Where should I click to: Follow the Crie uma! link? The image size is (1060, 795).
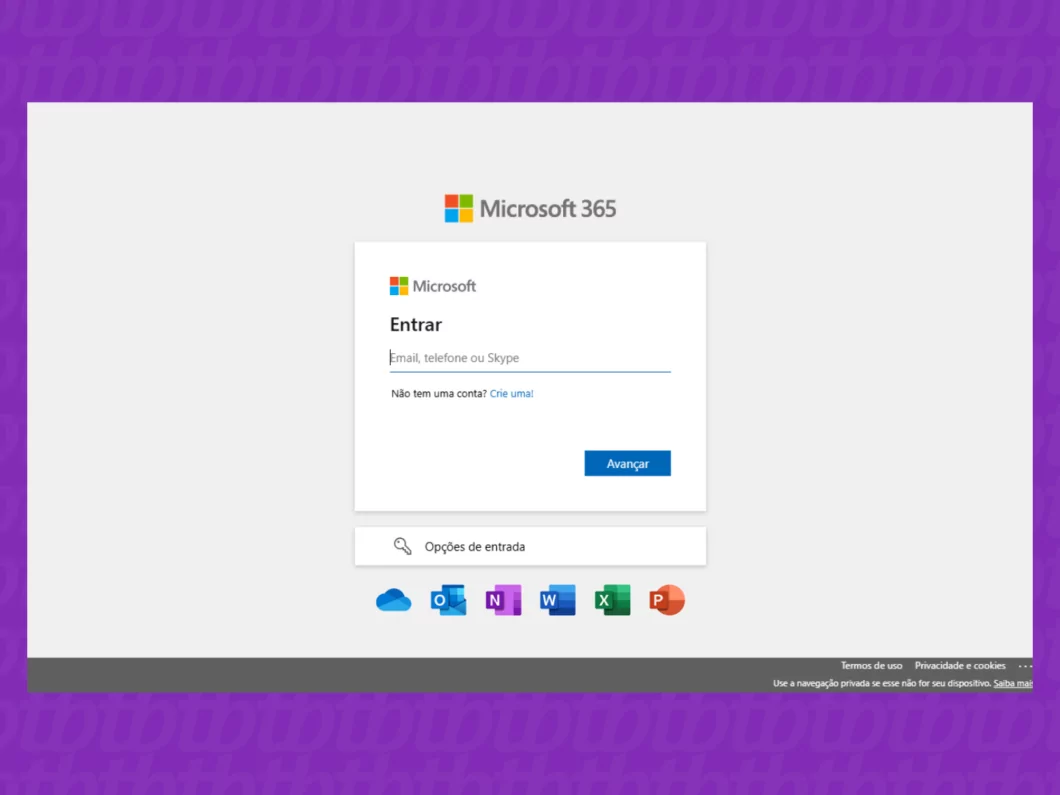click(512, 393)
